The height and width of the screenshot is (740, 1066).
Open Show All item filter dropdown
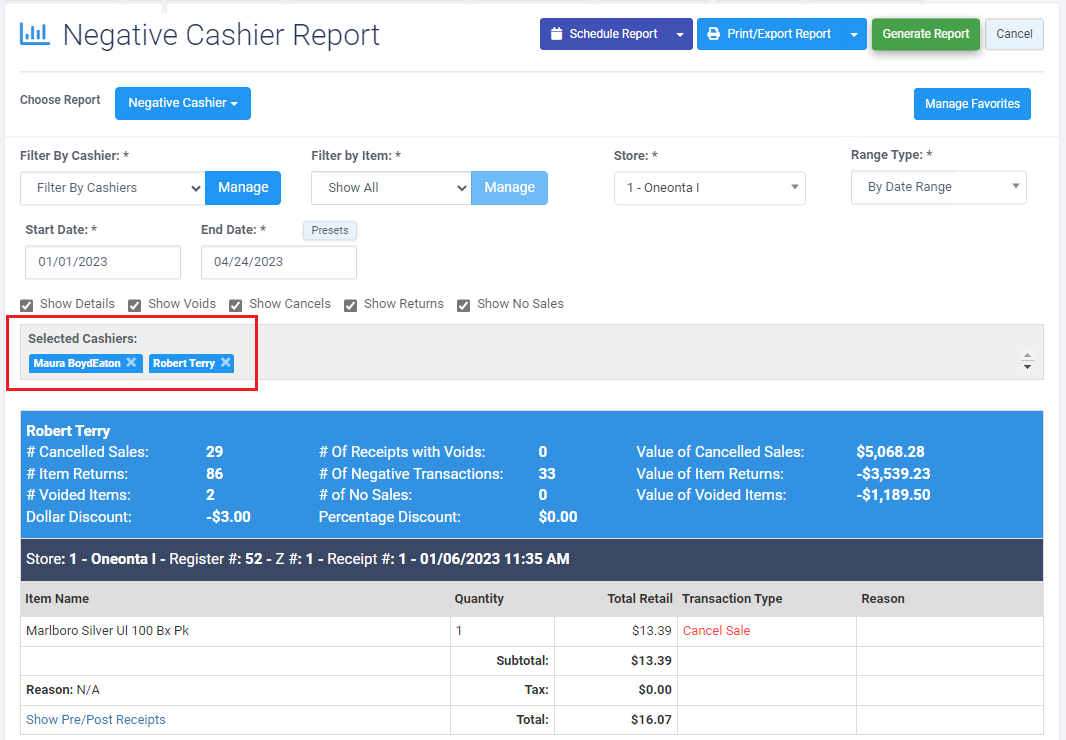392,188
